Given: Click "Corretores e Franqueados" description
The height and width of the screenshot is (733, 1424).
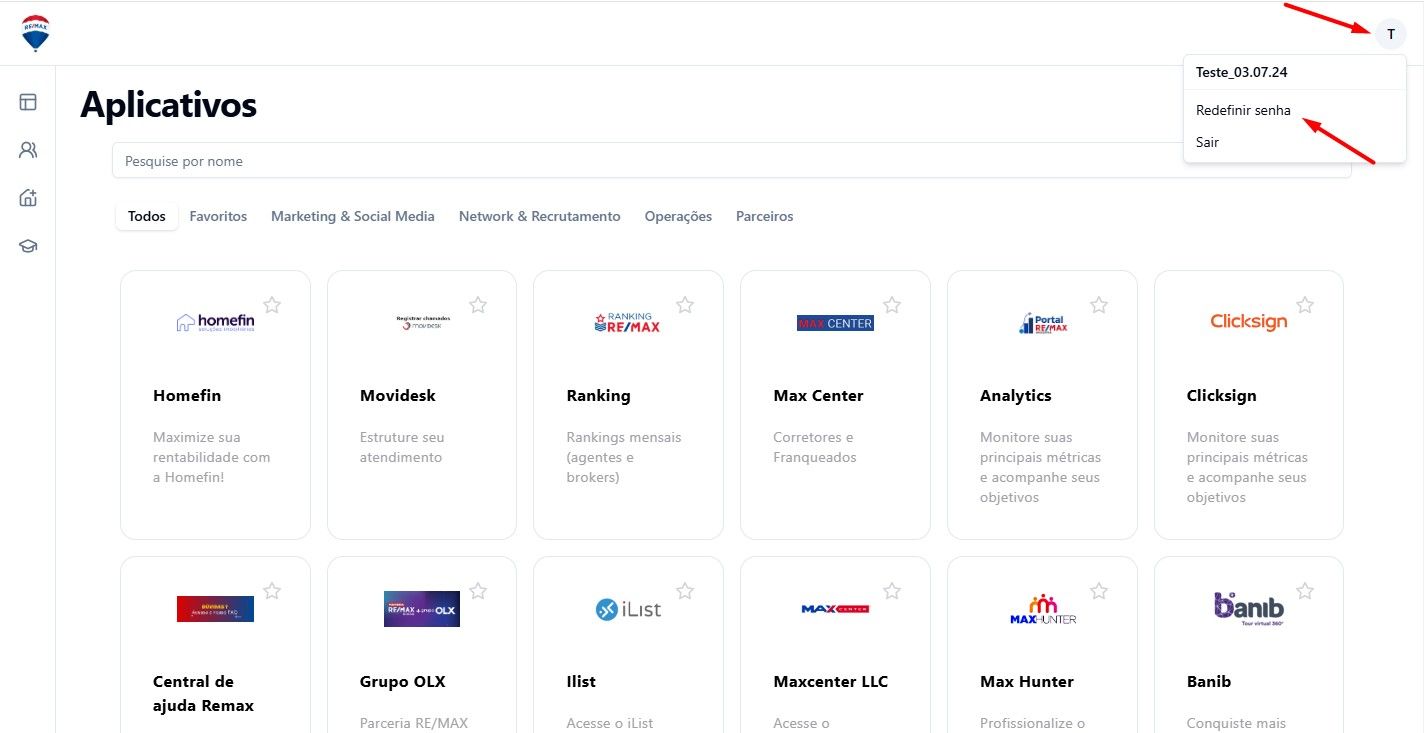Looking at the screenshot, I should pyautogui.click(x=815, y=447).
